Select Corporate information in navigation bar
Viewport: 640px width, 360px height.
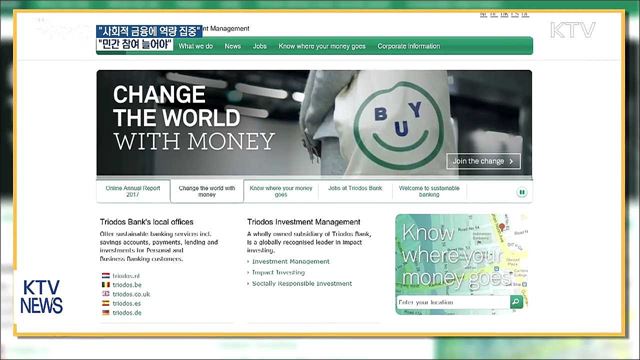click(x=409, y=46)
